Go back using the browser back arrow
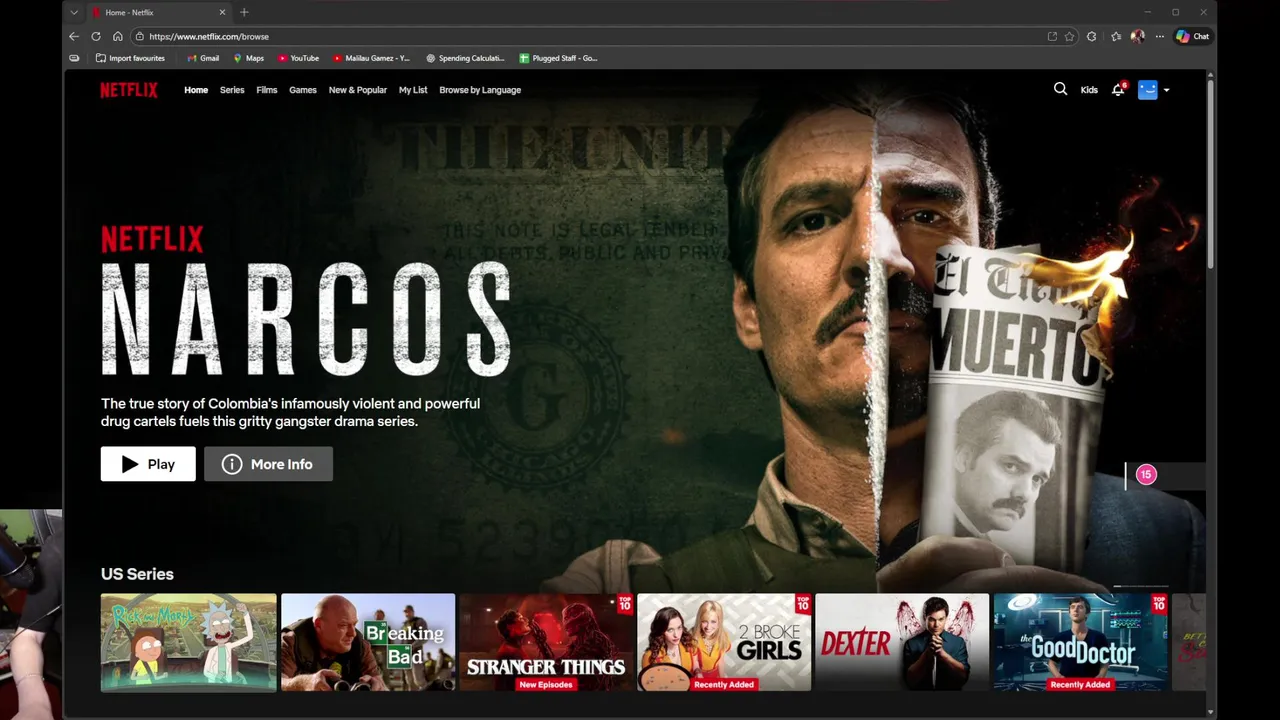1280x720 pixels. (x=74, y=36)
